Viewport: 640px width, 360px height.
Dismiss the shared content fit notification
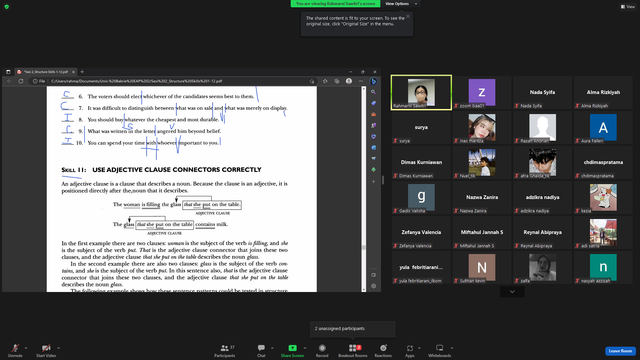[408, 16]
